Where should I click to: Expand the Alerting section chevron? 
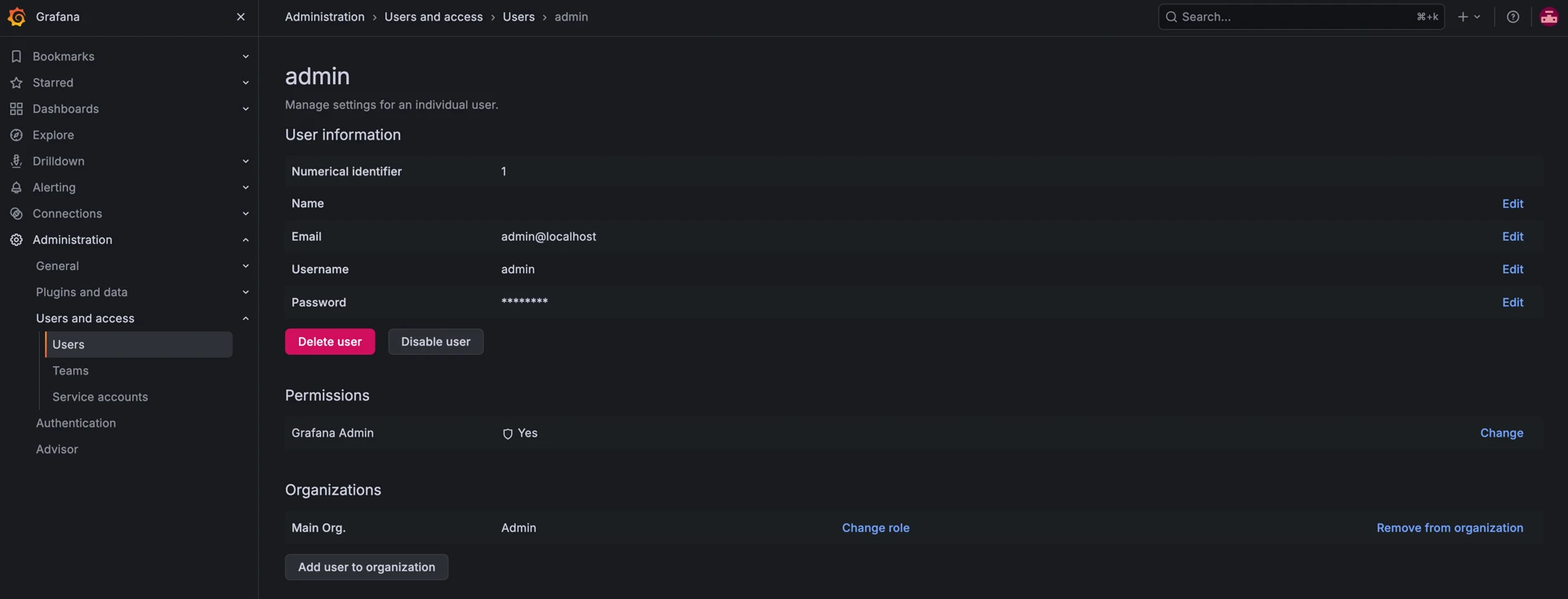(246, 187)
